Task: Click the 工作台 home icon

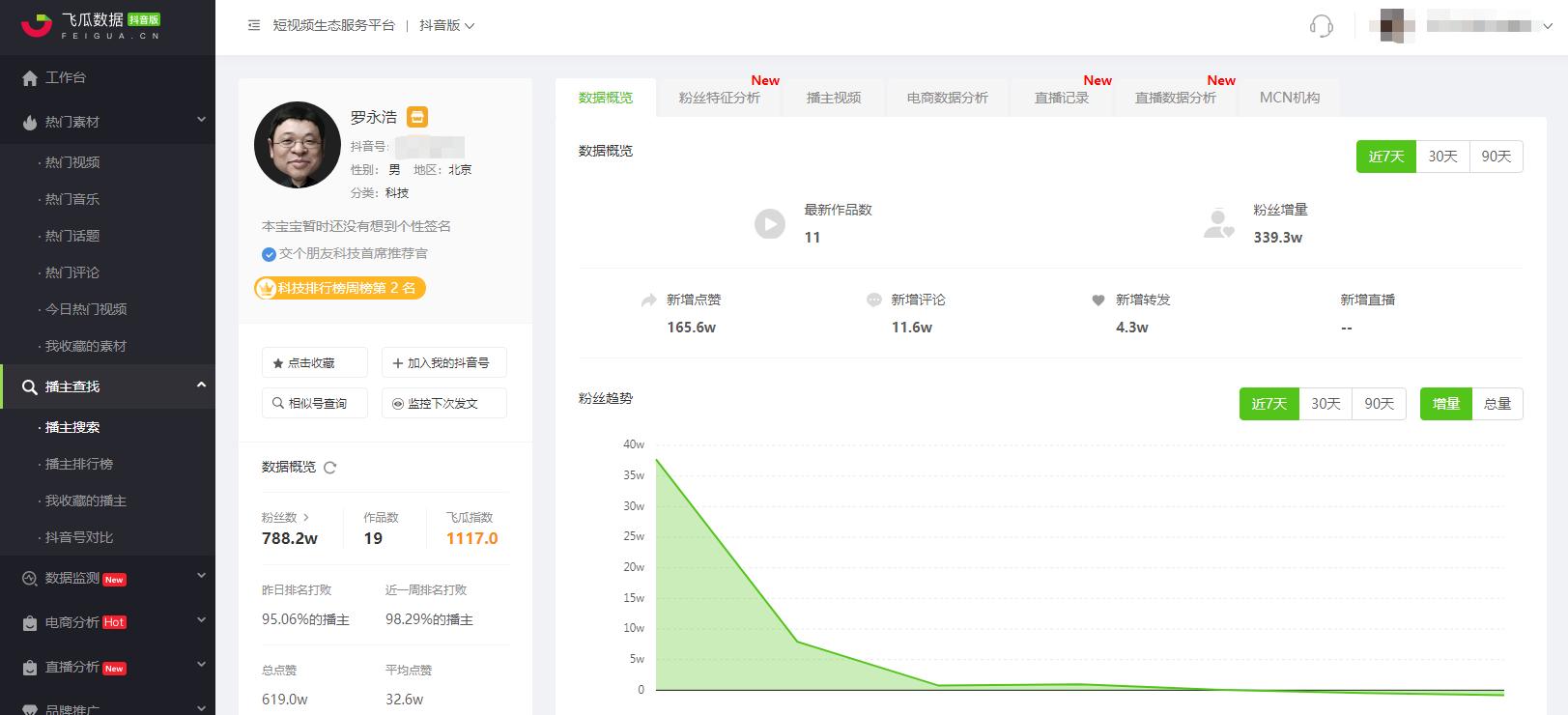Action: 30,78
